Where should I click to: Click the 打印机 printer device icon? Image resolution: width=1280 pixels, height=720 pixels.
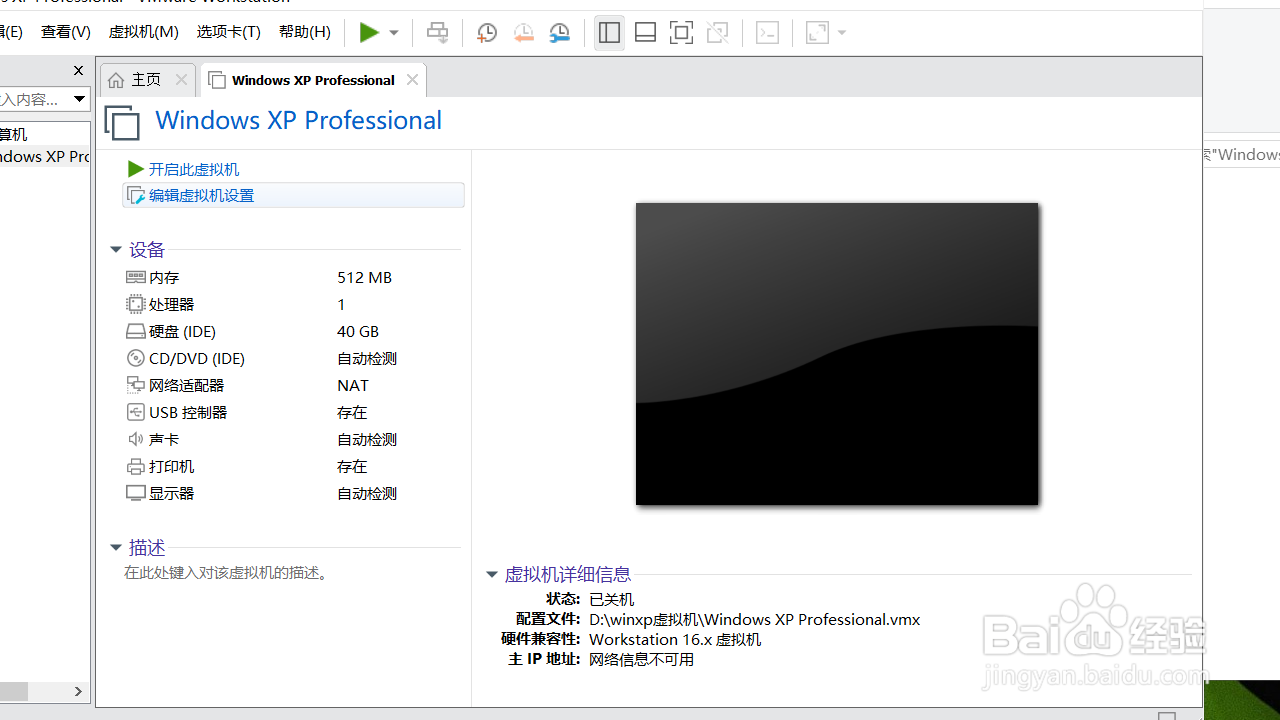pyautogui.click(x=136, y=466)
